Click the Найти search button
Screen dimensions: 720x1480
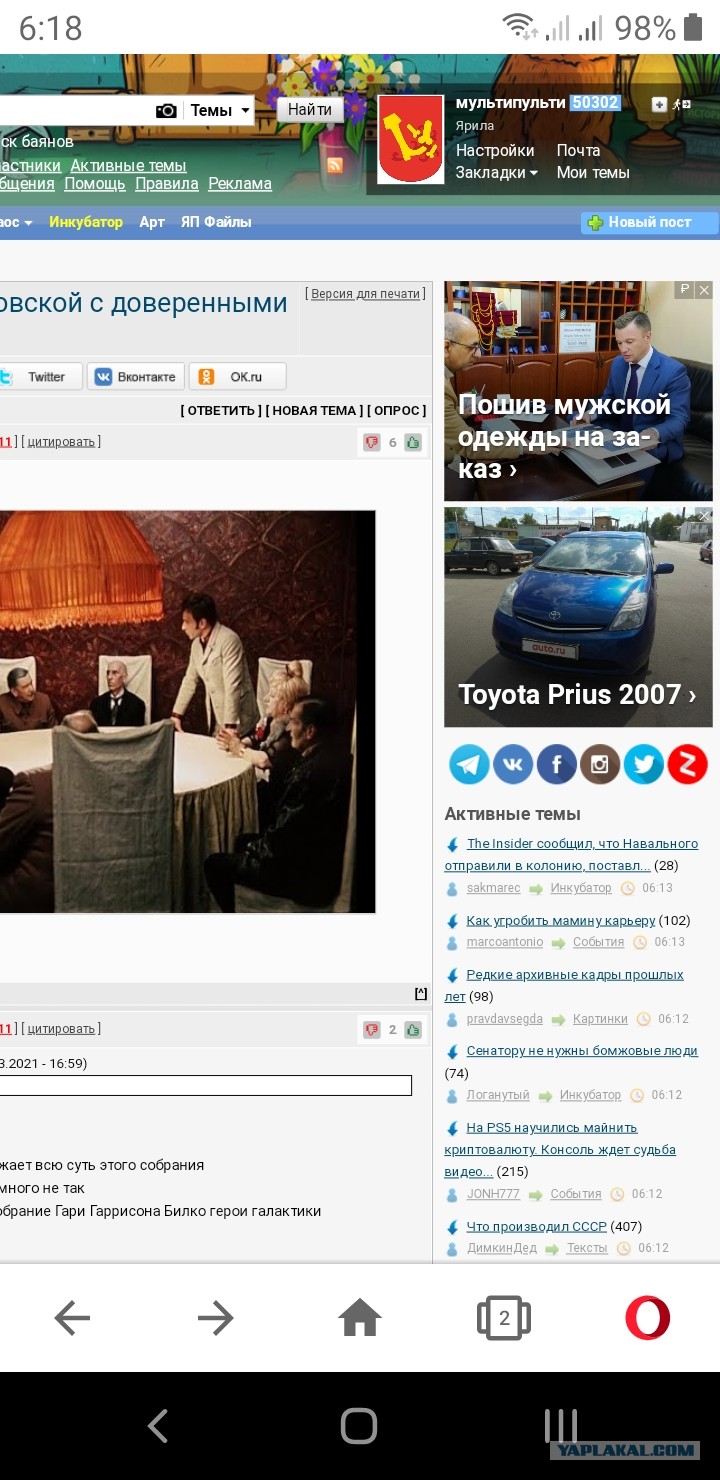click(310, 110)
